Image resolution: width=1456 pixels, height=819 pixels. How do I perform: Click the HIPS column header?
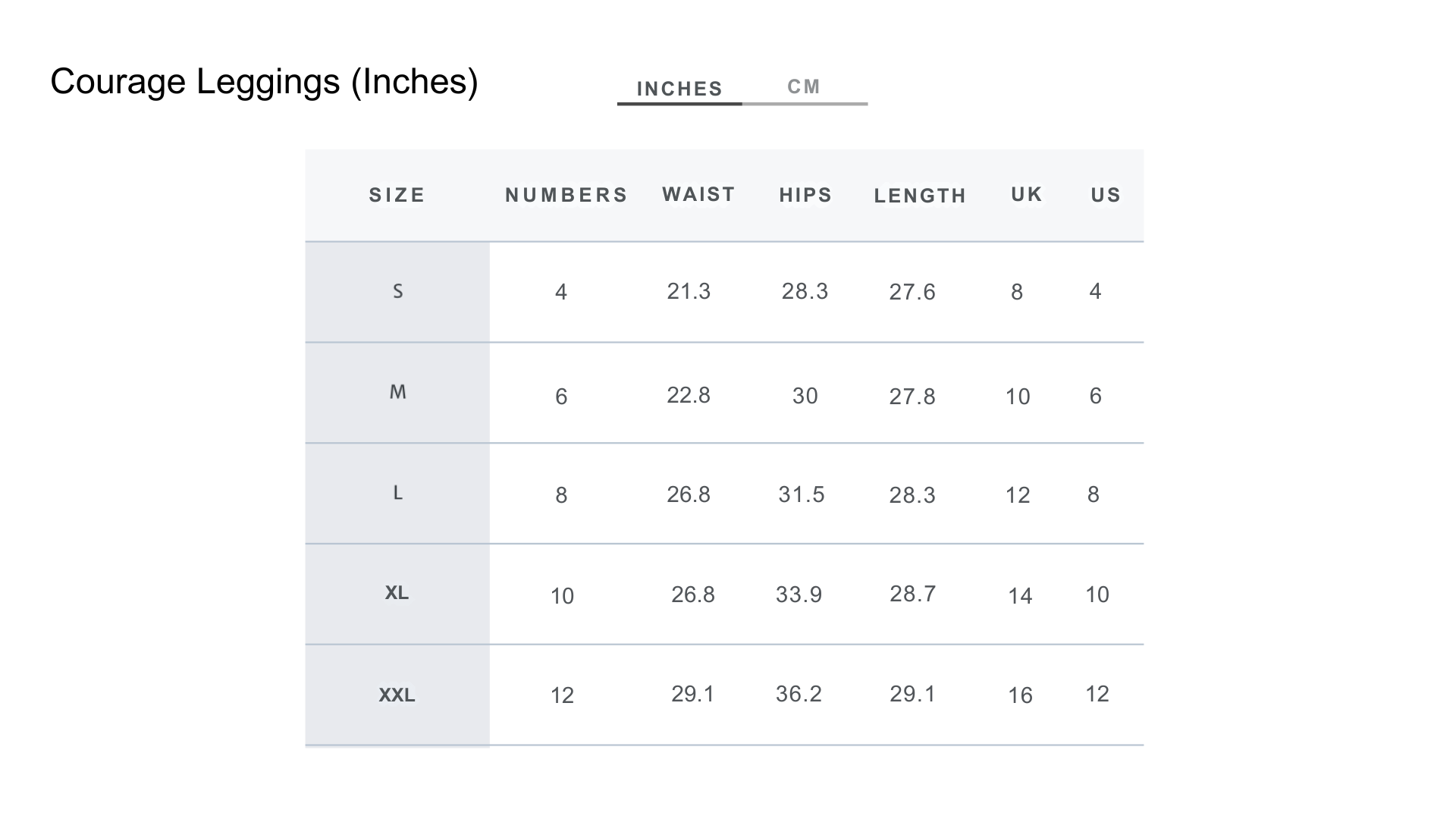(x=805, y=195)
